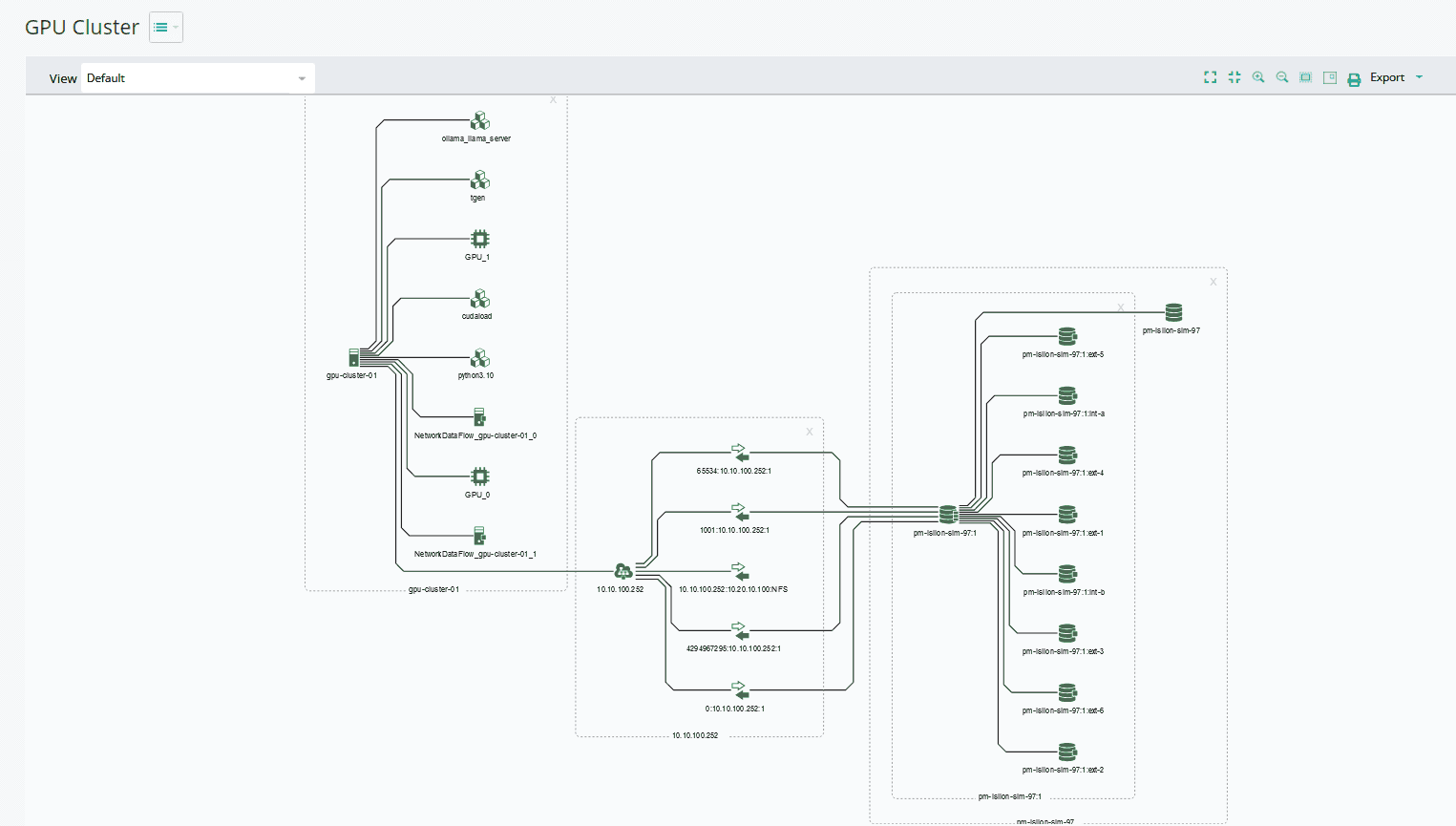
Task: Open the Export dropdown menu
Action: (x=1397, y=77)
